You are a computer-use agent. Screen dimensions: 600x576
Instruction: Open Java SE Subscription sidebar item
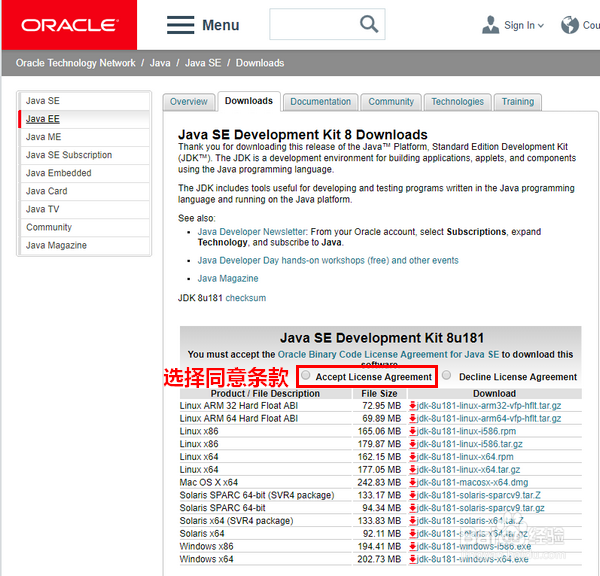pyautogui.click(x=85, y=155)
